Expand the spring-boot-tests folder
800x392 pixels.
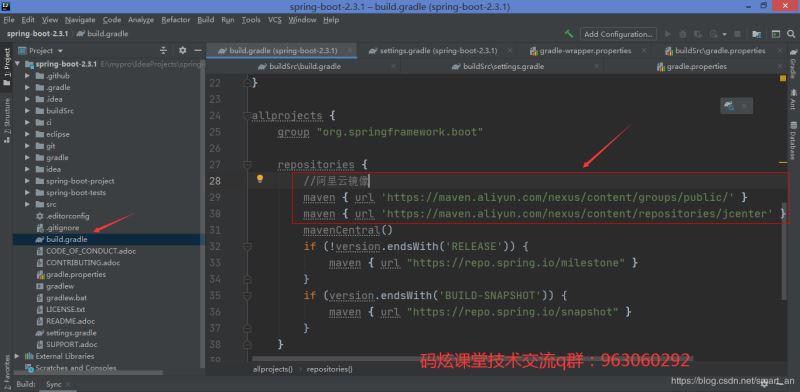[x=28, y=192]
